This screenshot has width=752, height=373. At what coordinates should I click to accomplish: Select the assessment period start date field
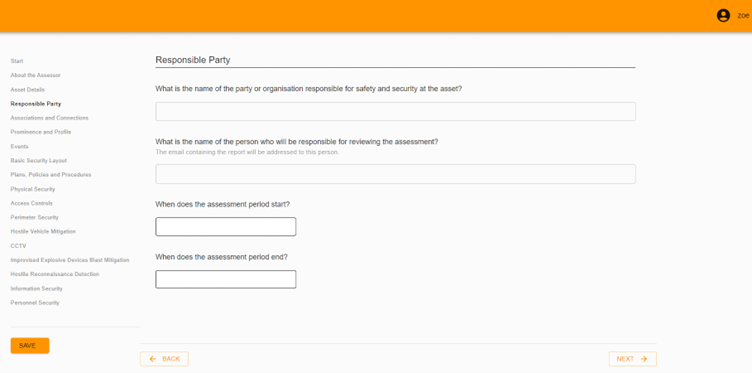click(x=225, y=227)
